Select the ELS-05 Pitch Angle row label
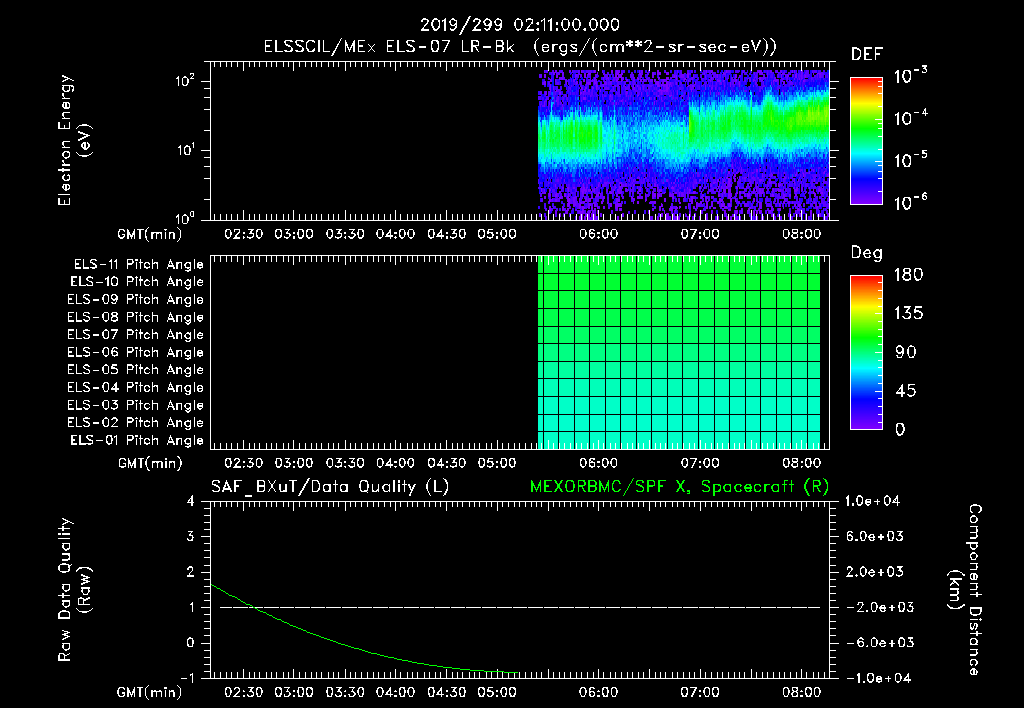This screenshot has height=708, width=1024. tap(135, 370)
